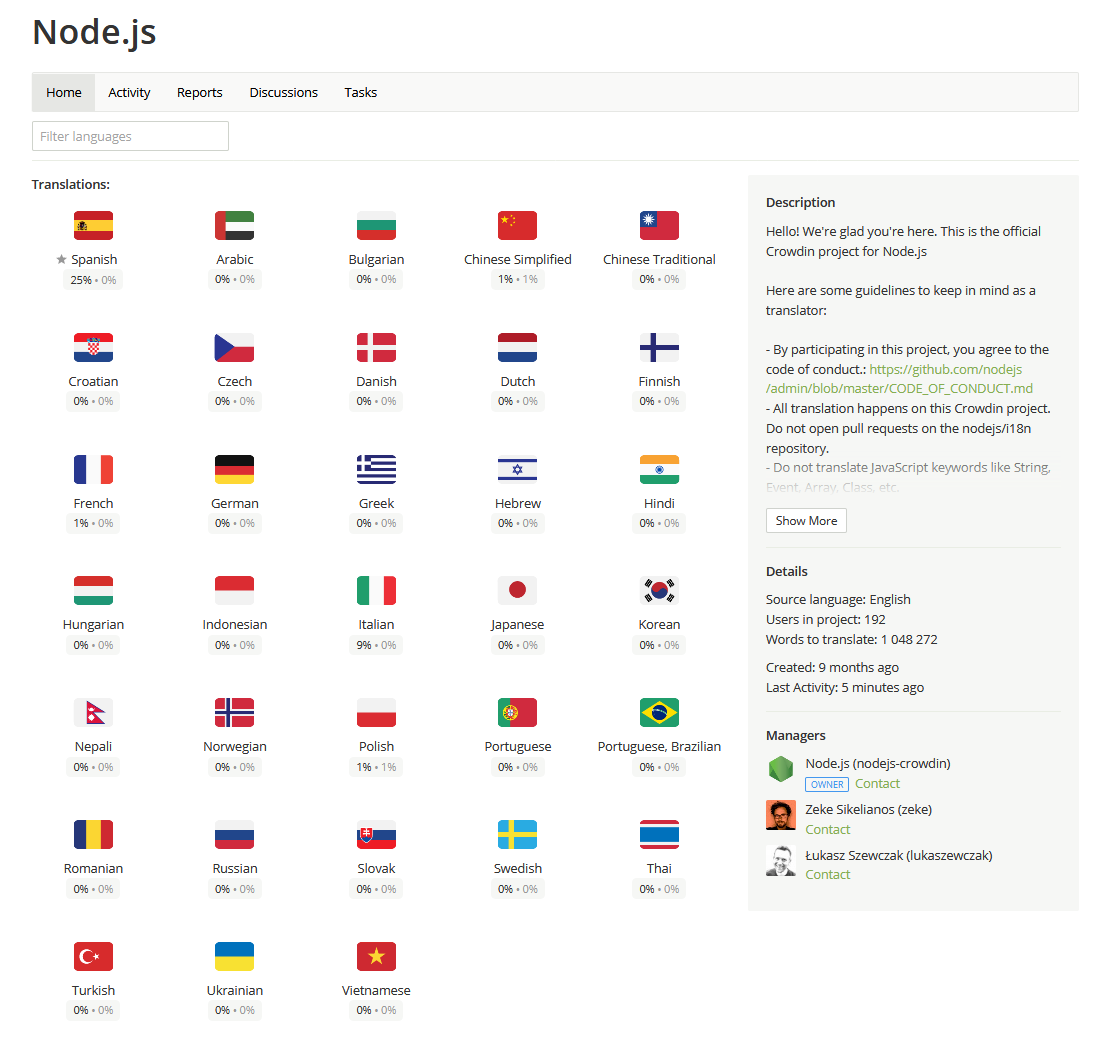Contact manager Łukasz Szewczak

[x=827, y=875]
